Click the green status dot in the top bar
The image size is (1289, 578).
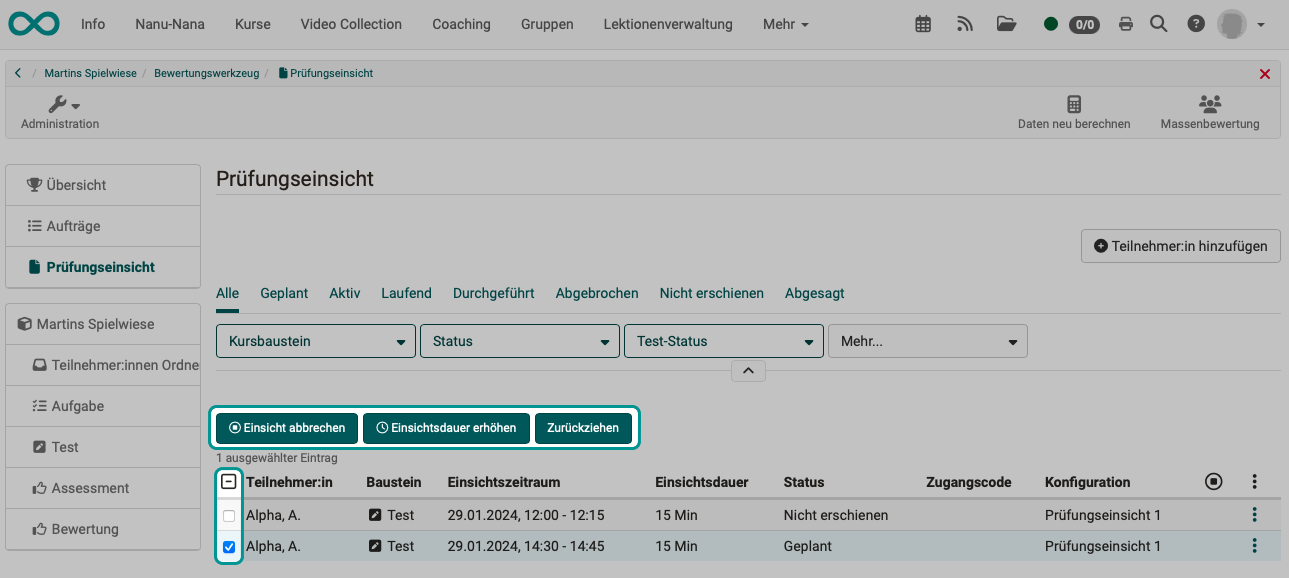tap(1050, 23)
